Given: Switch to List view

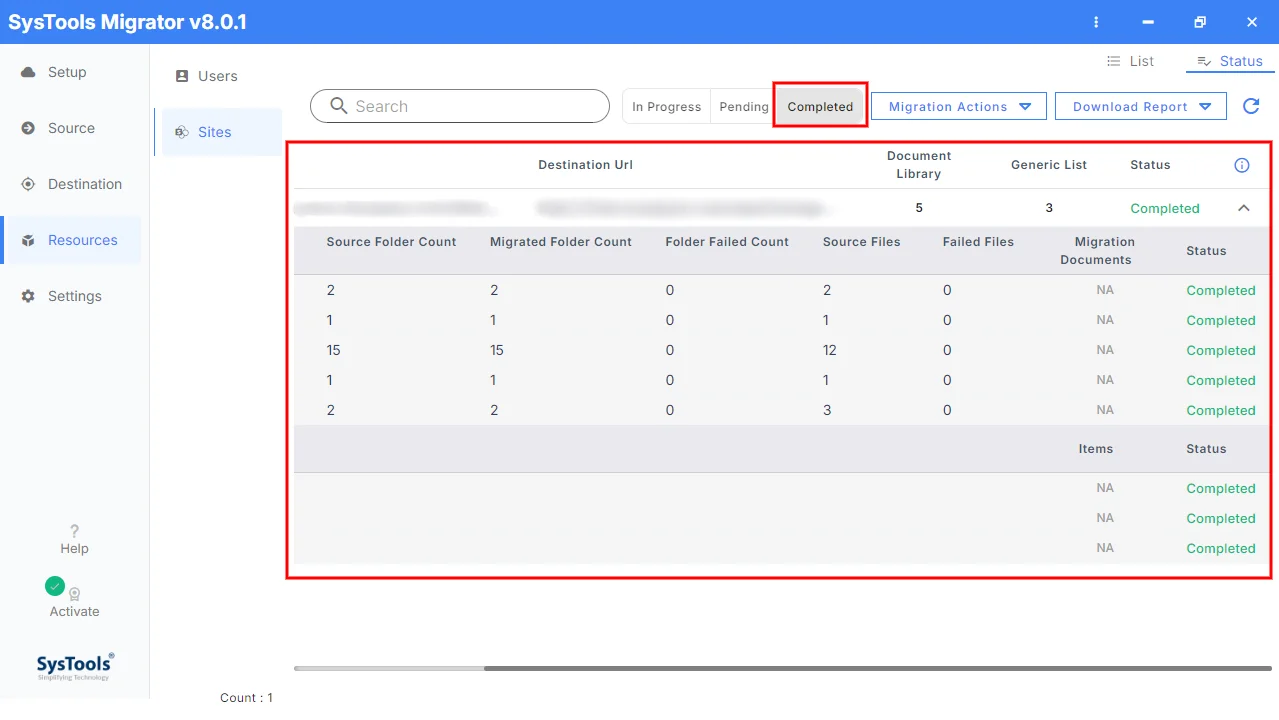Looking at the screenshot, I should [x=1130, y=61].
